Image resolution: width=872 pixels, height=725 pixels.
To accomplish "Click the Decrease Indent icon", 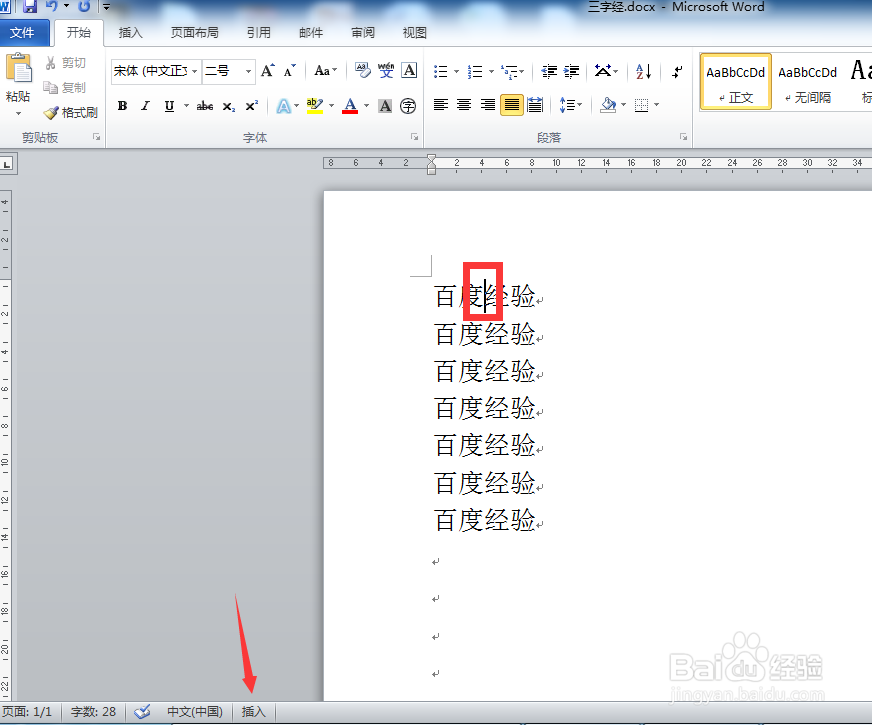I will [549, 71].
